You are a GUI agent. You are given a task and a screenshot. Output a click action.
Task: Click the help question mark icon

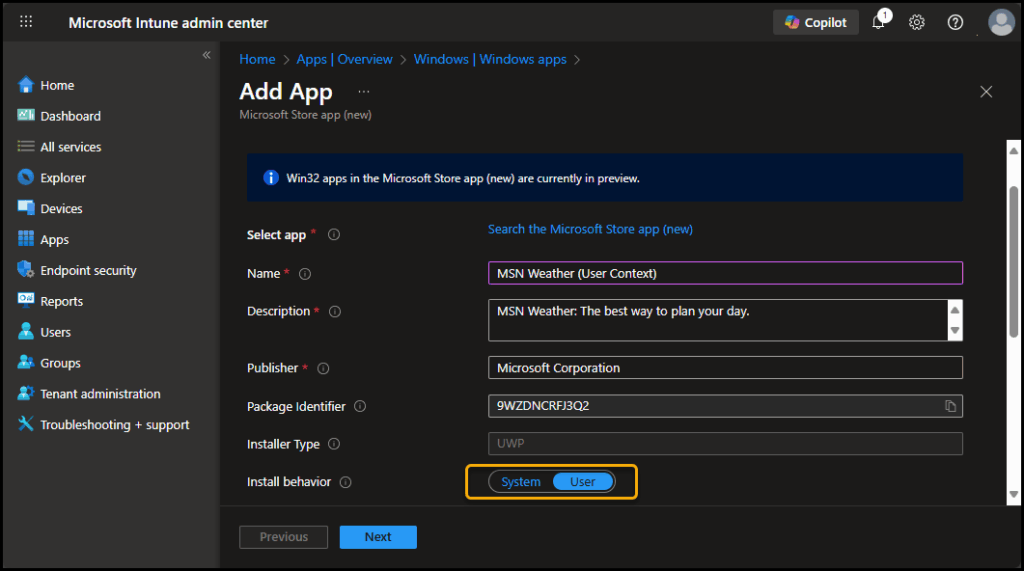click(x=955, y=22)
